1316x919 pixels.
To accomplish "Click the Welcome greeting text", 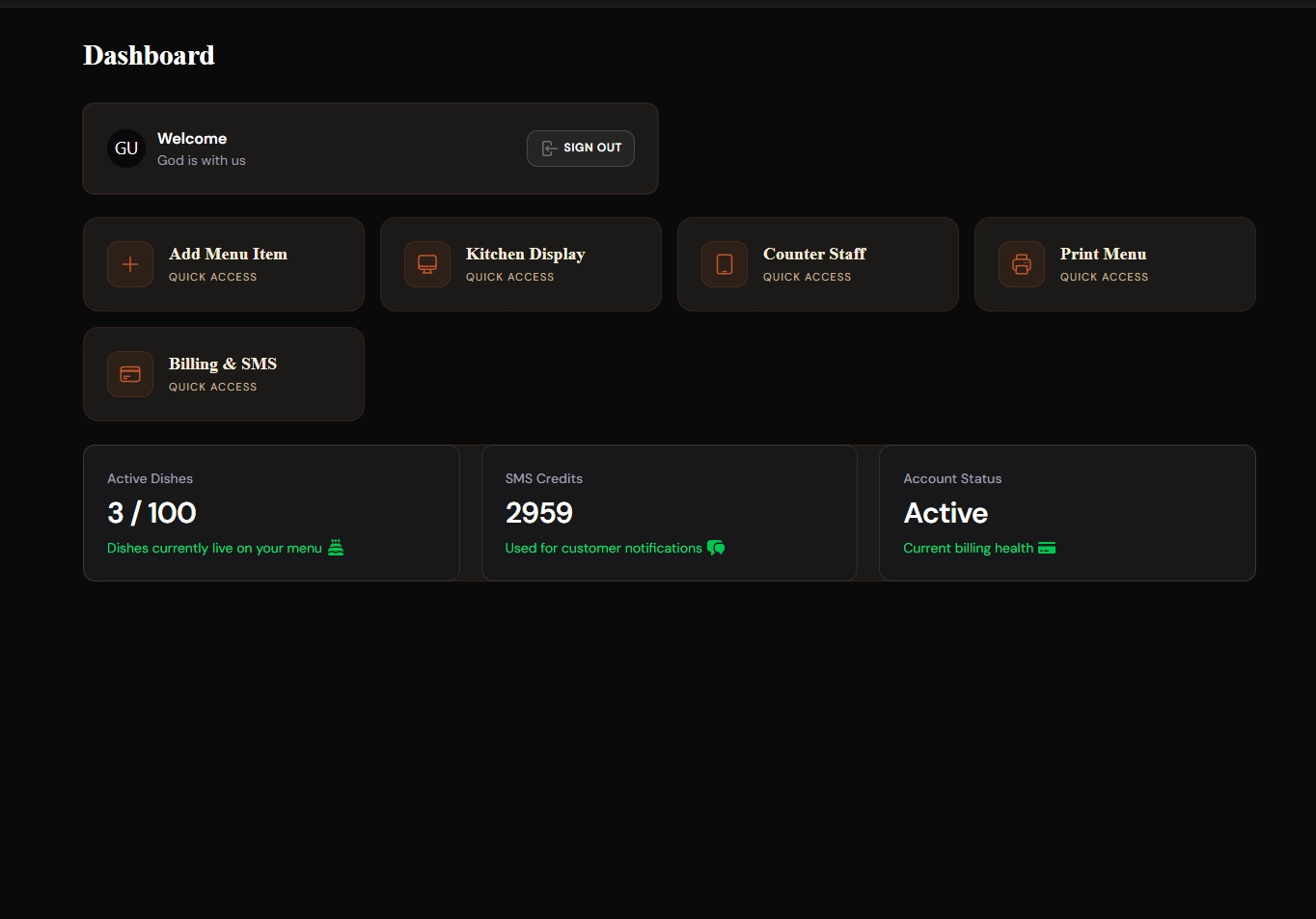I will pos(192,139).
